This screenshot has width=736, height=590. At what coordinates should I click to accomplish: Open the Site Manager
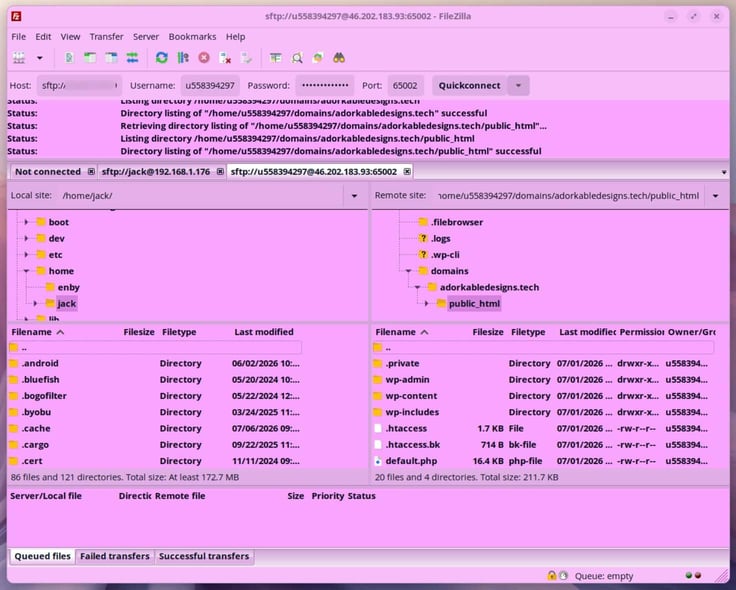pos(19,58)
